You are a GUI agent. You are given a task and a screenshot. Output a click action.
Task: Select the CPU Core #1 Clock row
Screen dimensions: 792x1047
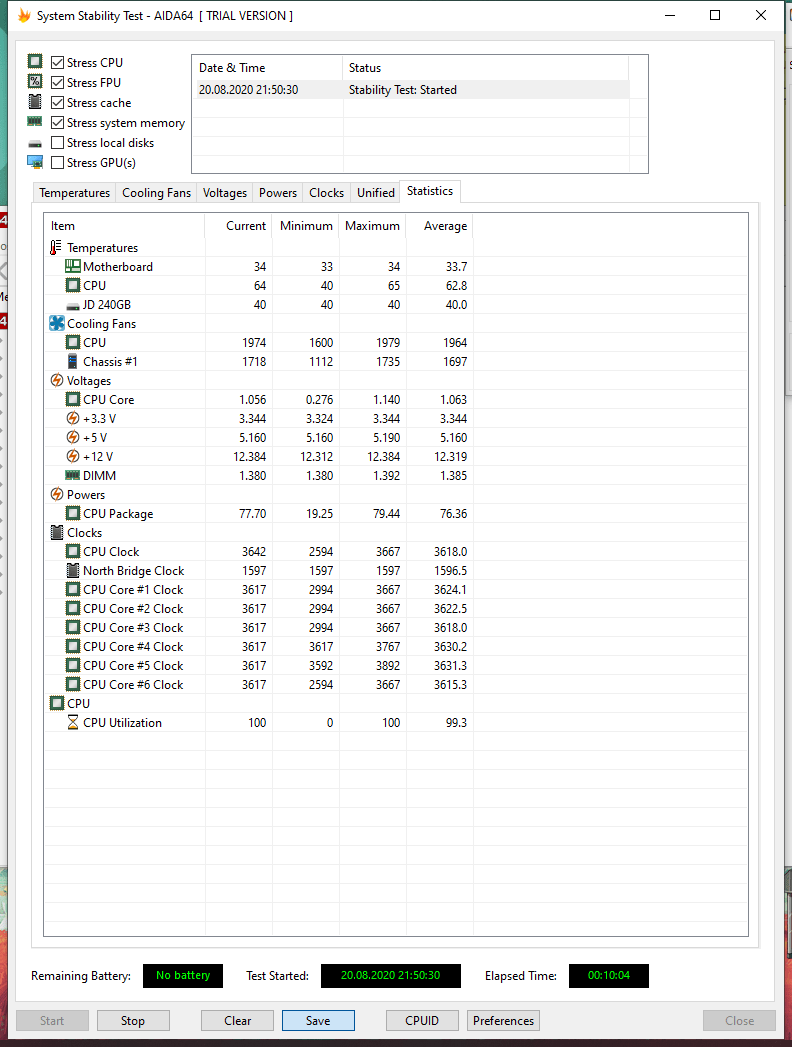pyautogui.click(x=258, y=590)
